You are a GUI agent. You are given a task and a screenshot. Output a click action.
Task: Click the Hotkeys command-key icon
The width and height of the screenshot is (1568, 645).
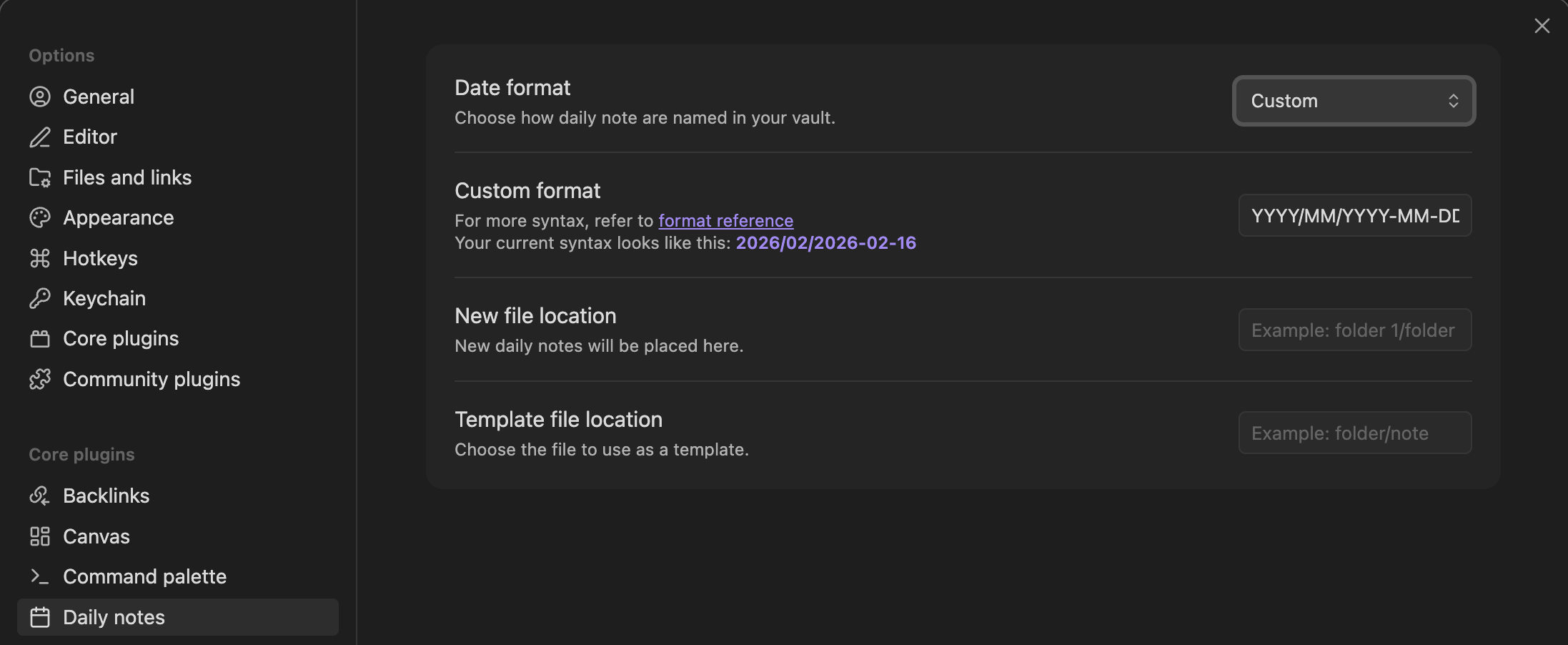tap(40, 258)
